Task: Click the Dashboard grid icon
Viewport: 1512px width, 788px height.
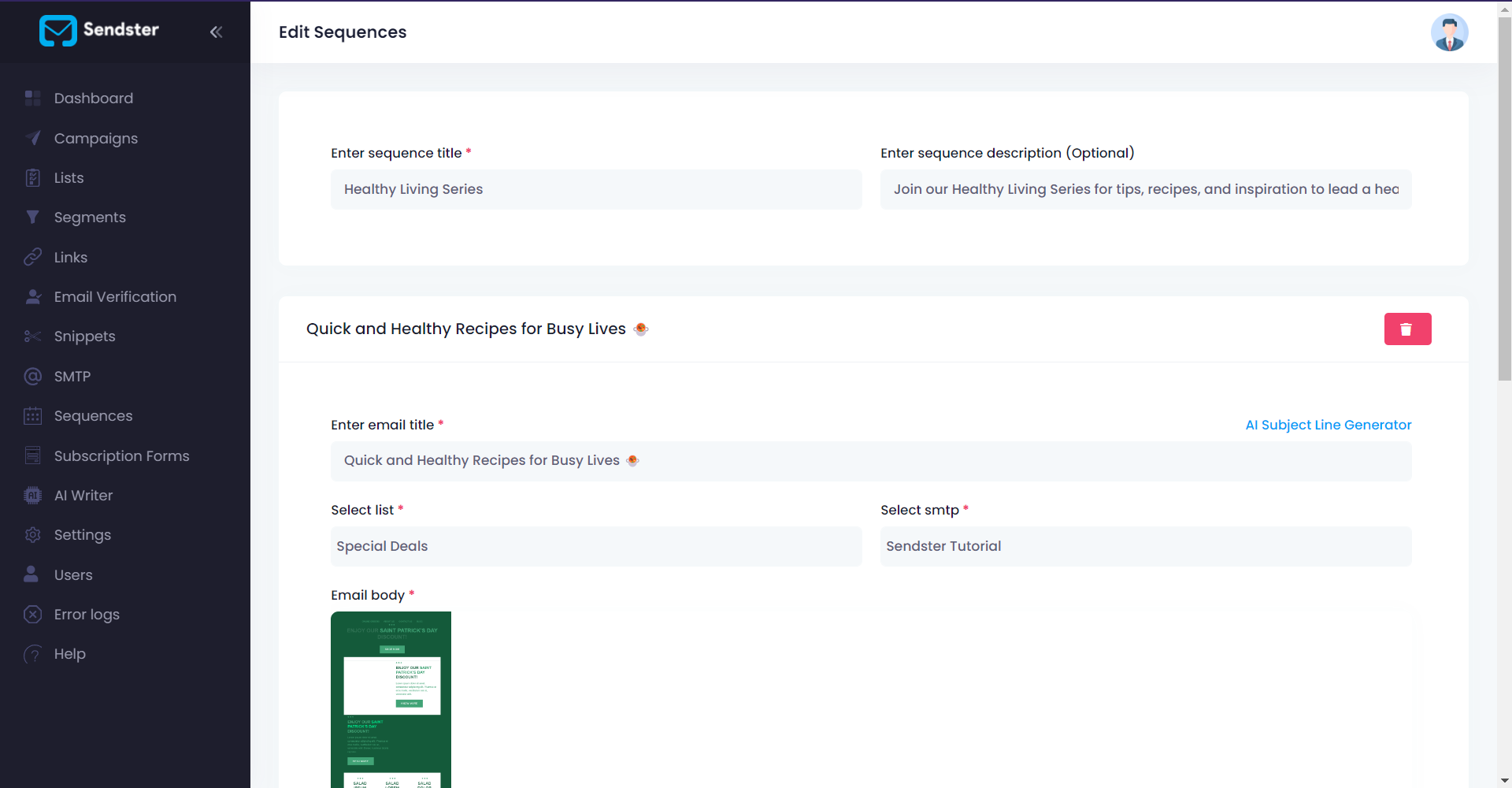Action: (x=32, y=98)
